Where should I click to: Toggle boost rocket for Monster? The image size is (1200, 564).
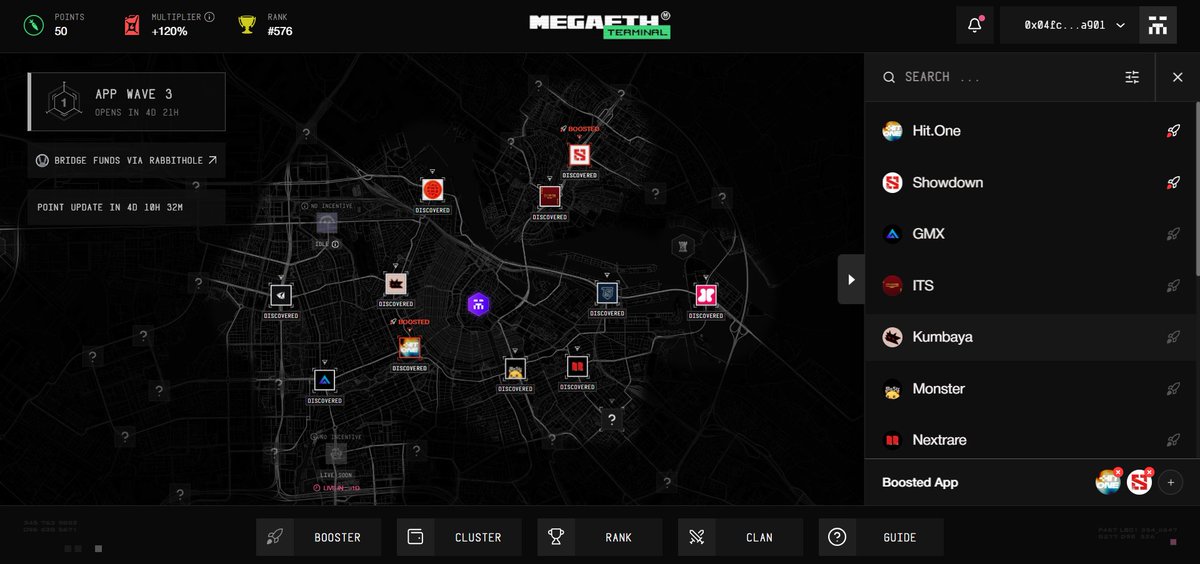coord(1173,388)
